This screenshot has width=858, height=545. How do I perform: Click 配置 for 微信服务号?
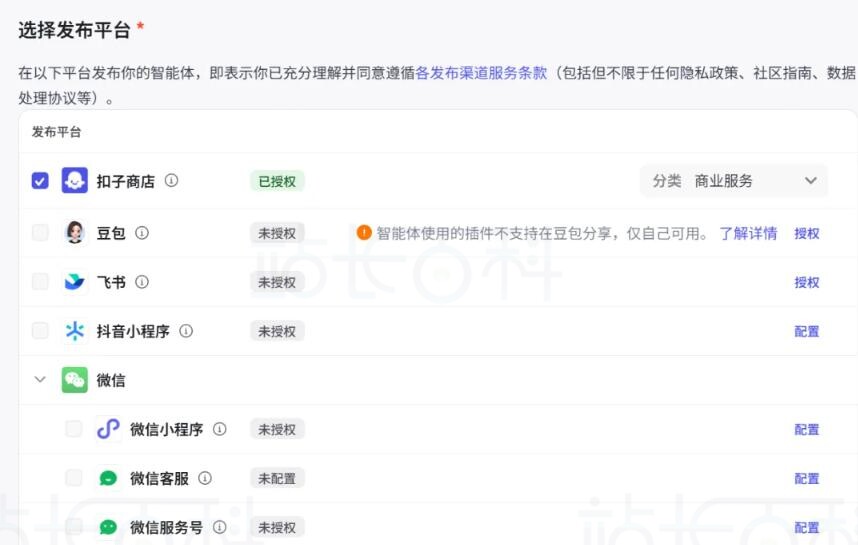click(x=807, y=527)
